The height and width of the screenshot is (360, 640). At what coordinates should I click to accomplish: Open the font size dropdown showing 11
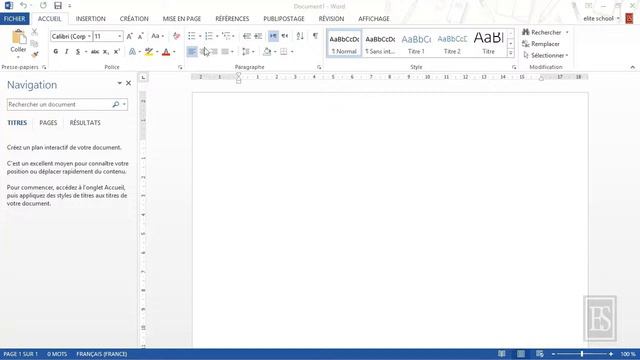(x=120, y=36)
